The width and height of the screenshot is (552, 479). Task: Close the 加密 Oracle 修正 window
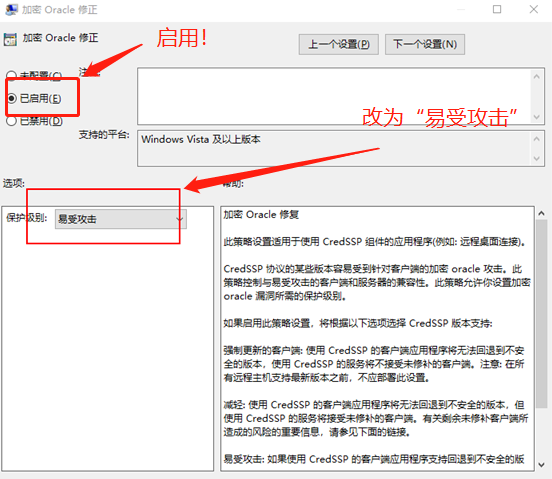tap(534, 9)
